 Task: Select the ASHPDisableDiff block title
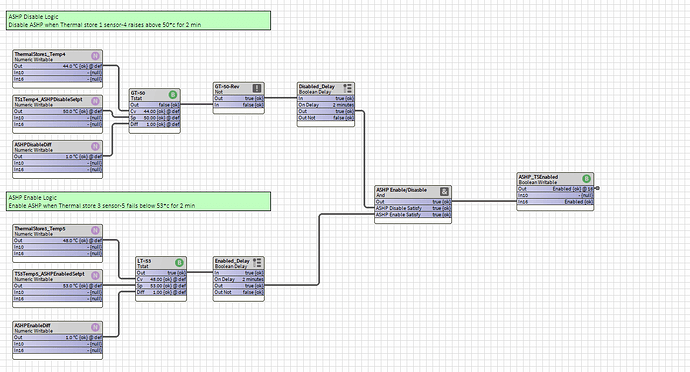(33, 144)
